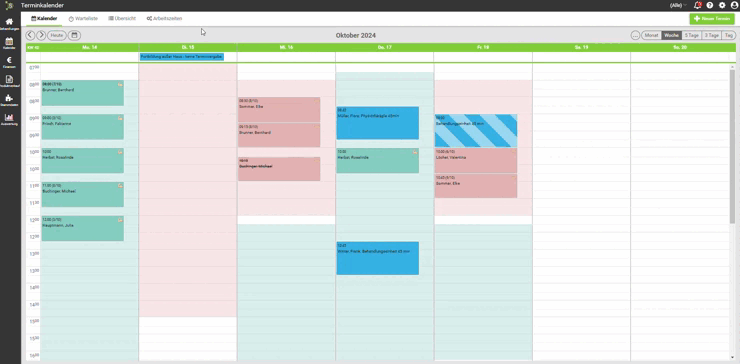Open the settings gear icon
740x364 pixels.
pos(722,5)
